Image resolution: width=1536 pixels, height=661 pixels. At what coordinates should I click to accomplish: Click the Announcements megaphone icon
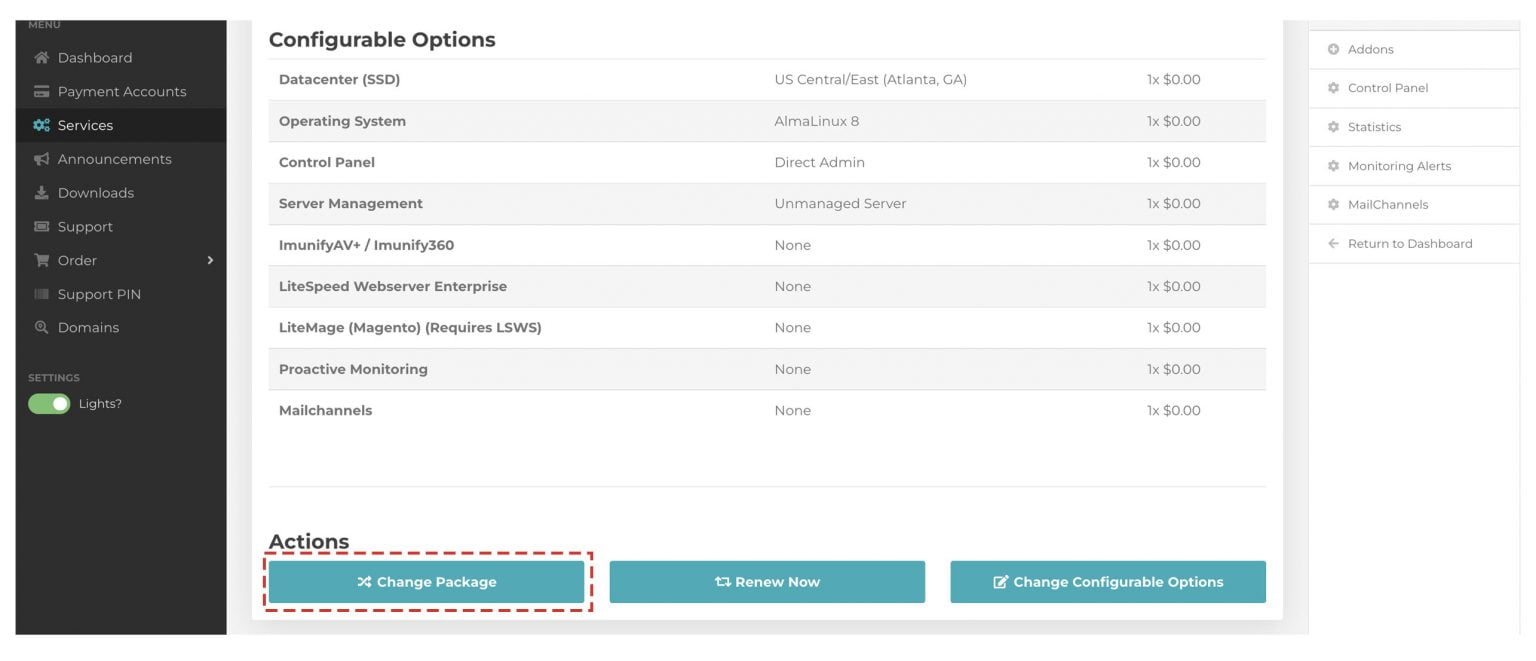pos(41,159)
